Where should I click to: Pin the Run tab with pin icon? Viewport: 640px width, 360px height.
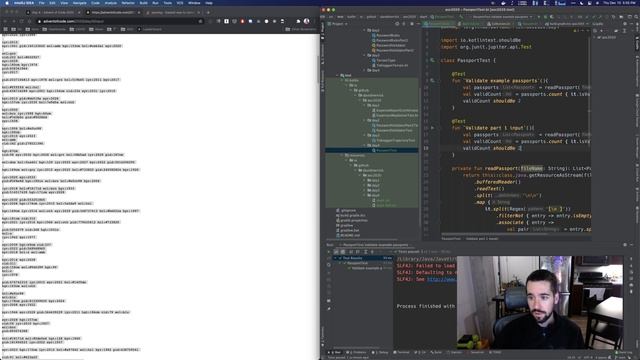point(329,309)
